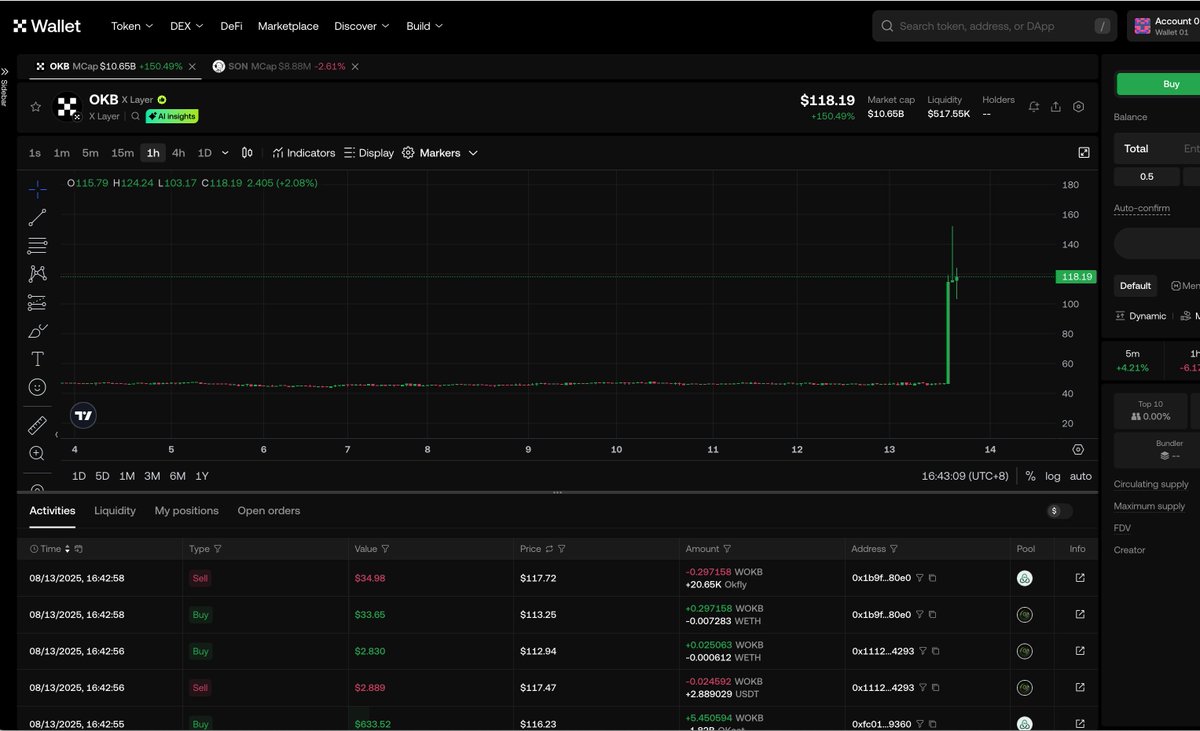
Task: Open the Display settings
Action: (x=368, y=153)
